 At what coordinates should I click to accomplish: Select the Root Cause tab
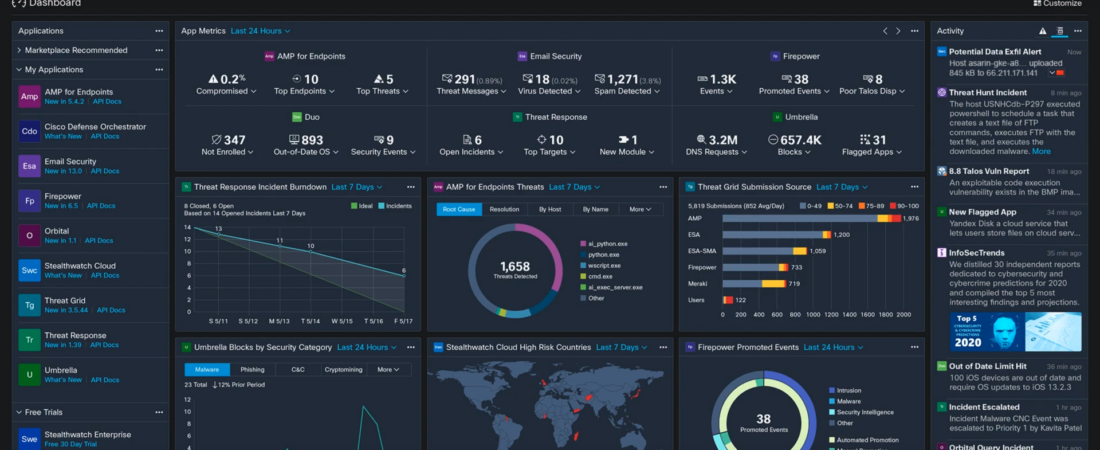(459, 209)
